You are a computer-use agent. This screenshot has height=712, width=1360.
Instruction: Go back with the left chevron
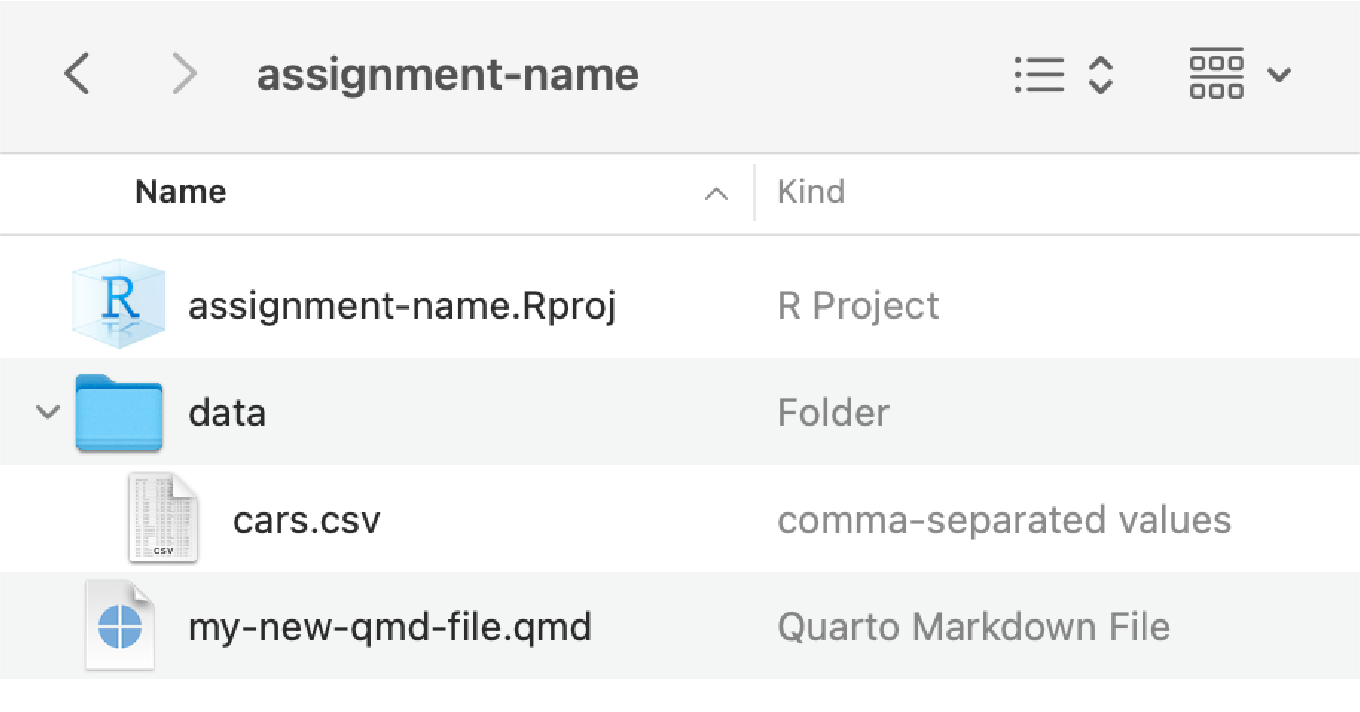(77, 74)
